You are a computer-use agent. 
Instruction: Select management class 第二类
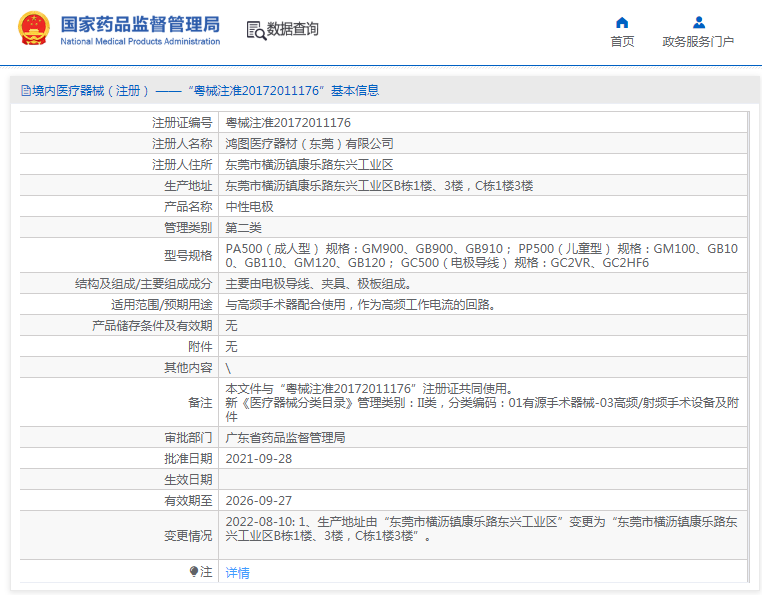[243, 227]
